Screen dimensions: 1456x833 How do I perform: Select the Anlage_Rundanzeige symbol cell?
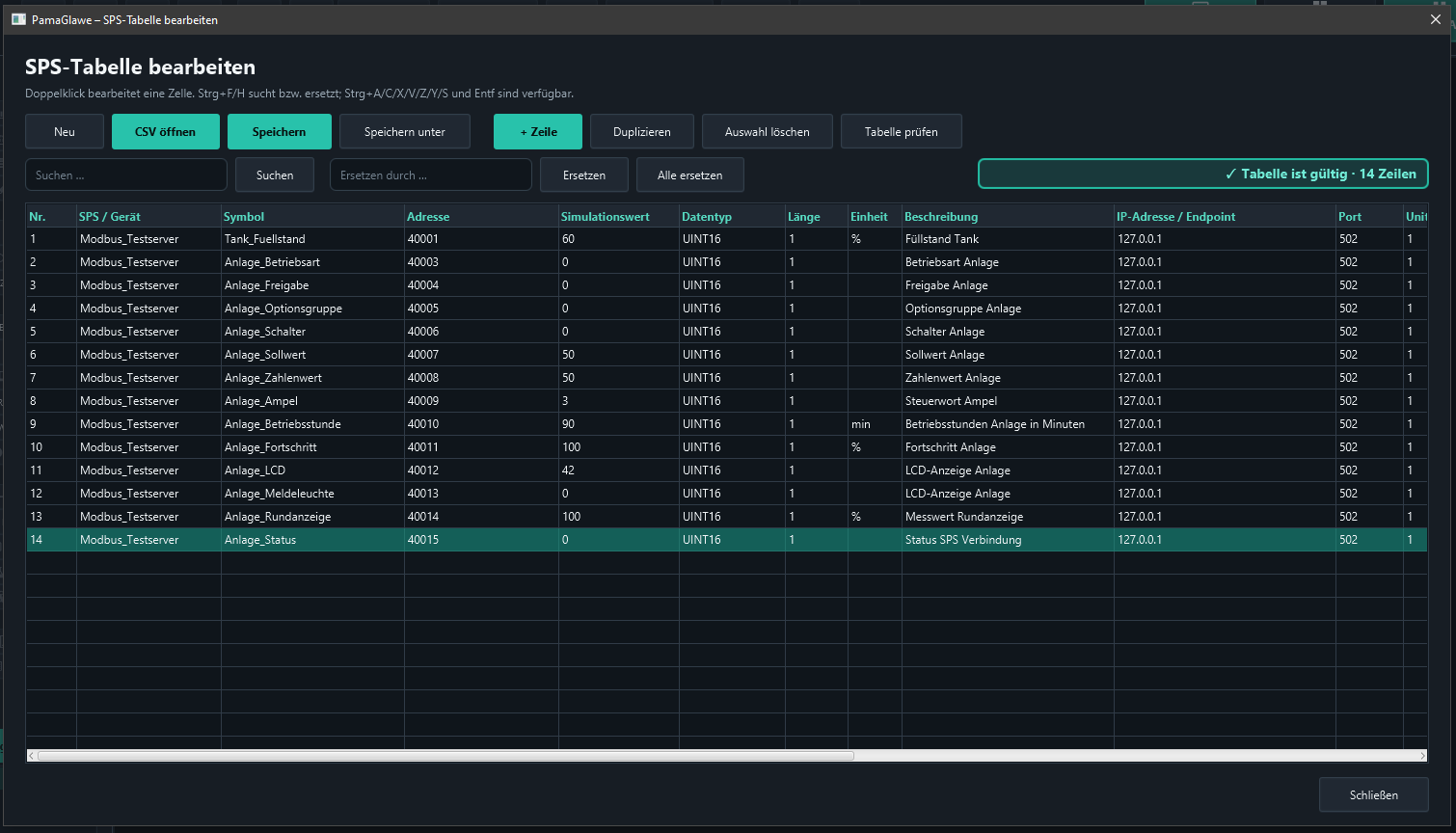313,517
